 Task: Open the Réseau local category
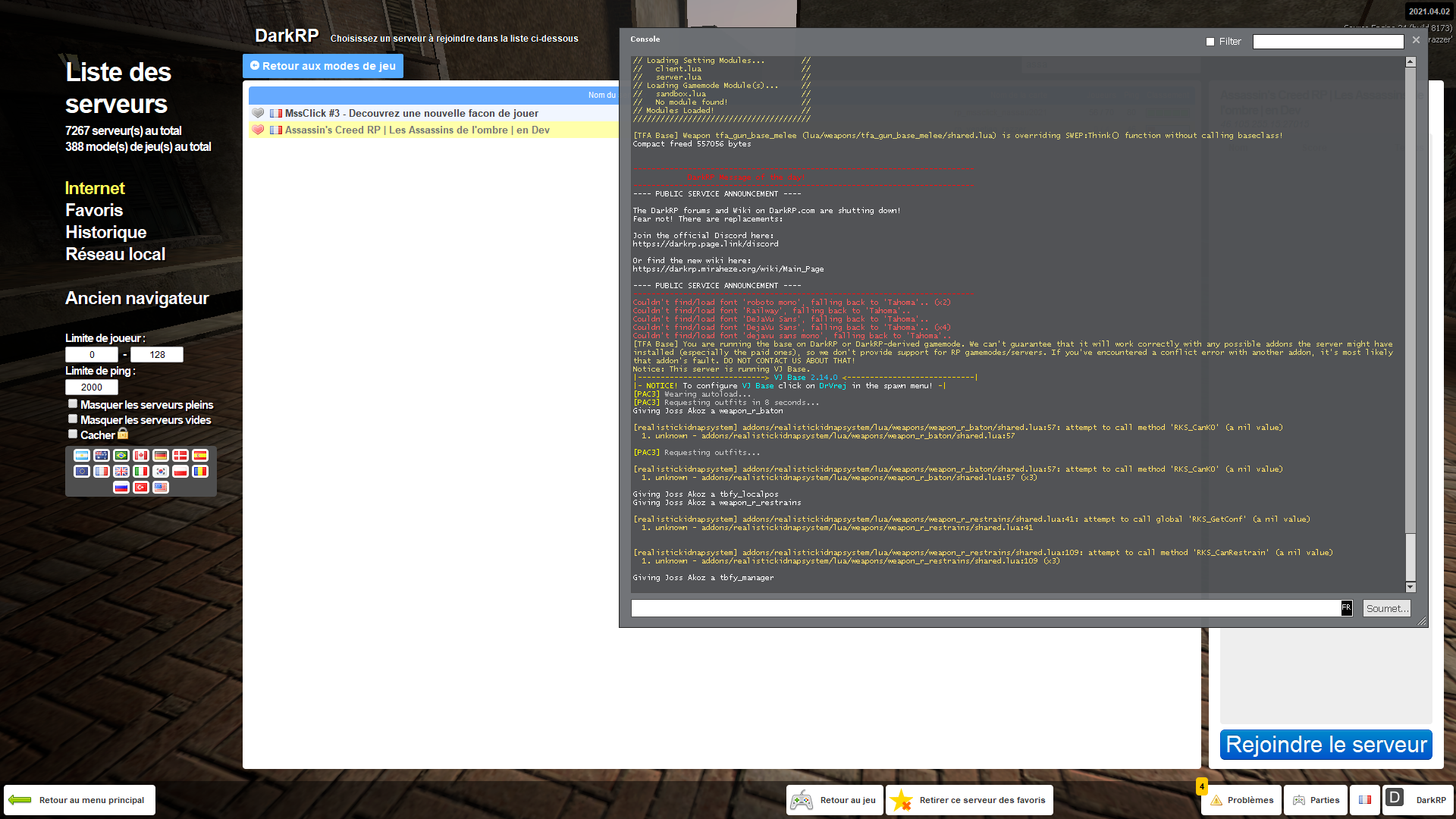(x=115, y=254)
